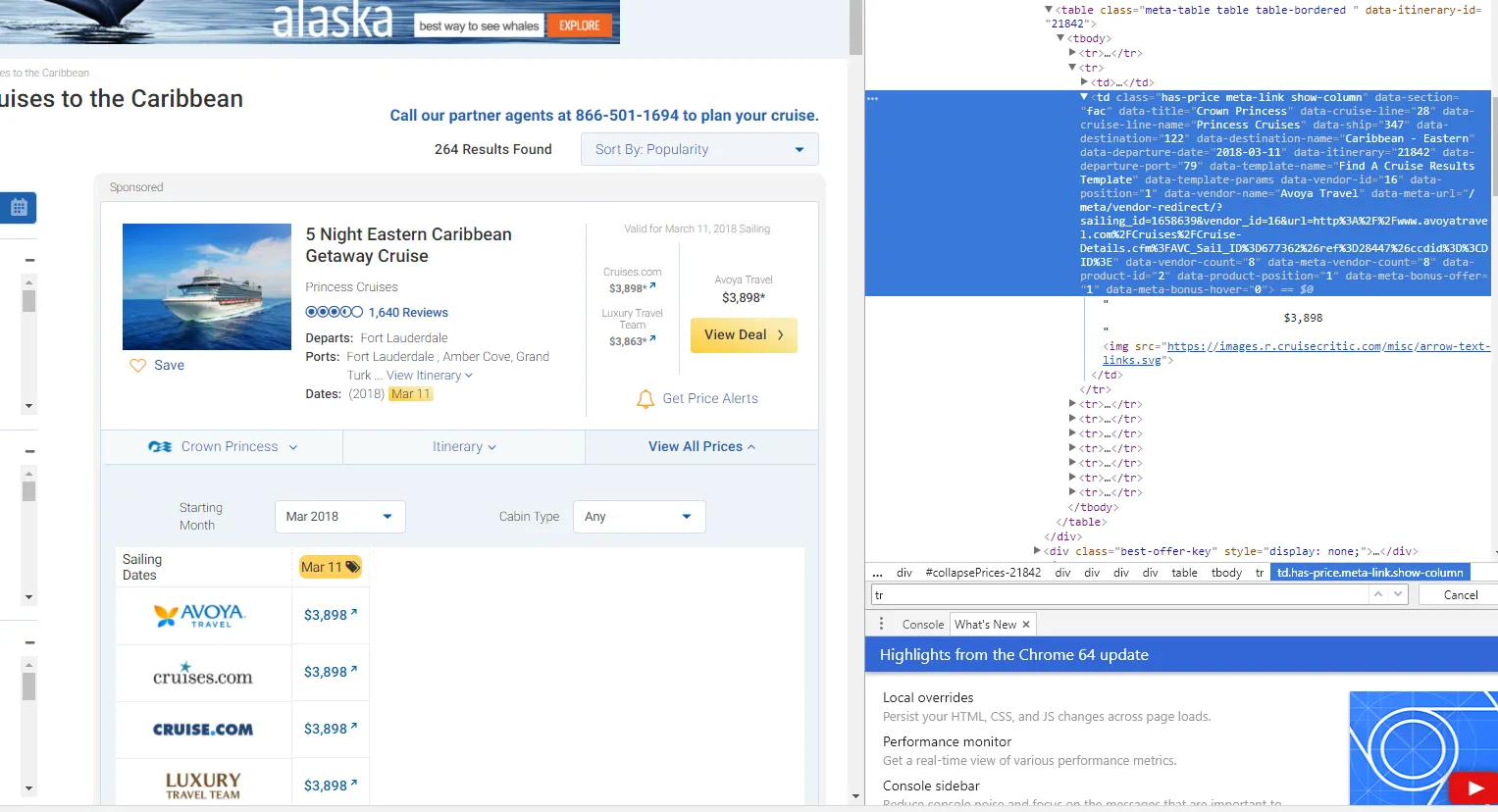Click the 'Console sidebar' heading
The height and width of the screenshot is (812, 1498).
(931, 787)
